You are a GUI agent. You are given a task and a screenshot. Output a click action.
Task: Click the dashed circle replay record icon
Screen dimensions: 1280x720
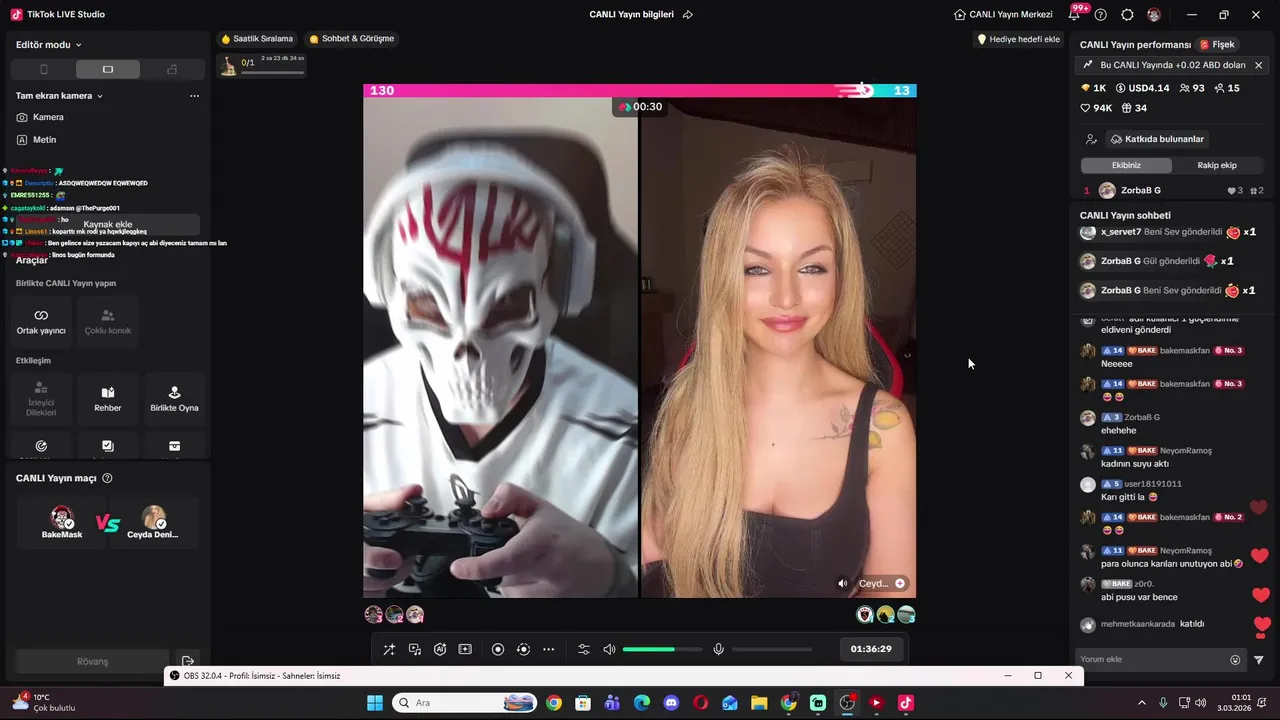point(523,649)
